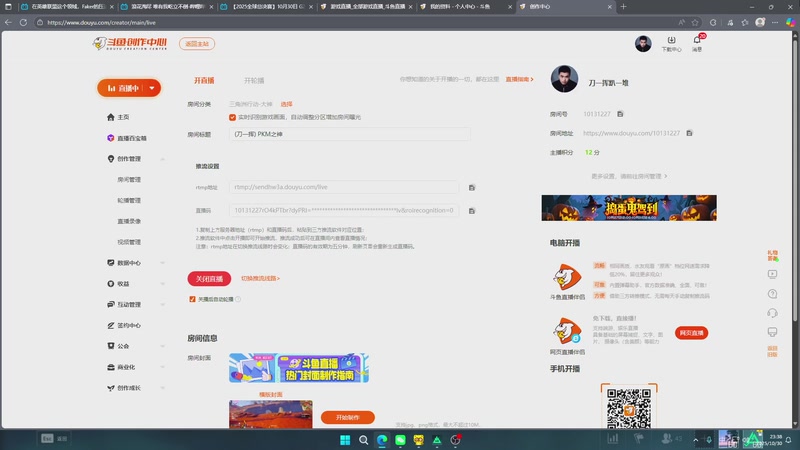Click the 开始制作 button

[347, 417]
